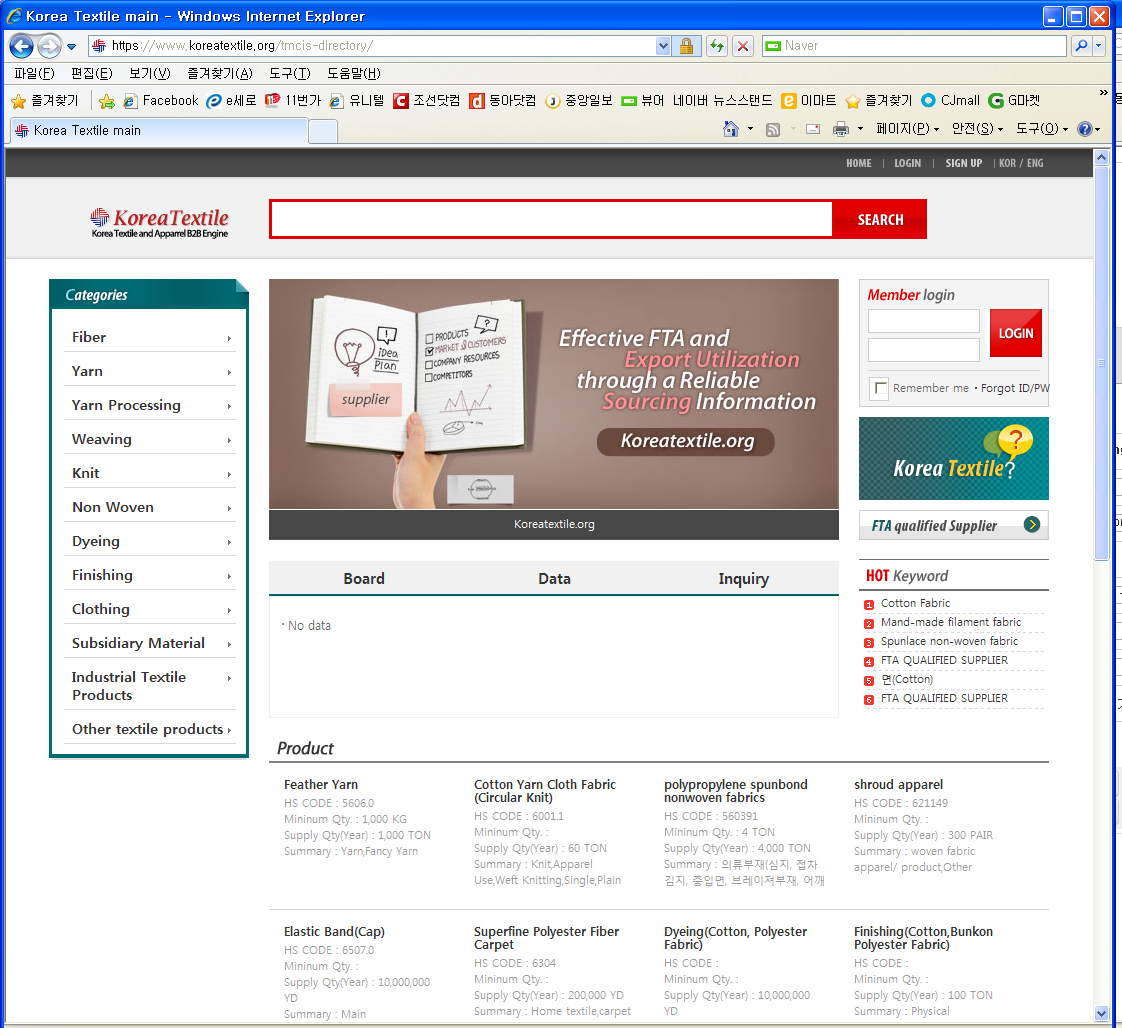The image size is (1122, 1028).
Task: Open the e세로 favorites bookmark
Action: tap(231, 101)
